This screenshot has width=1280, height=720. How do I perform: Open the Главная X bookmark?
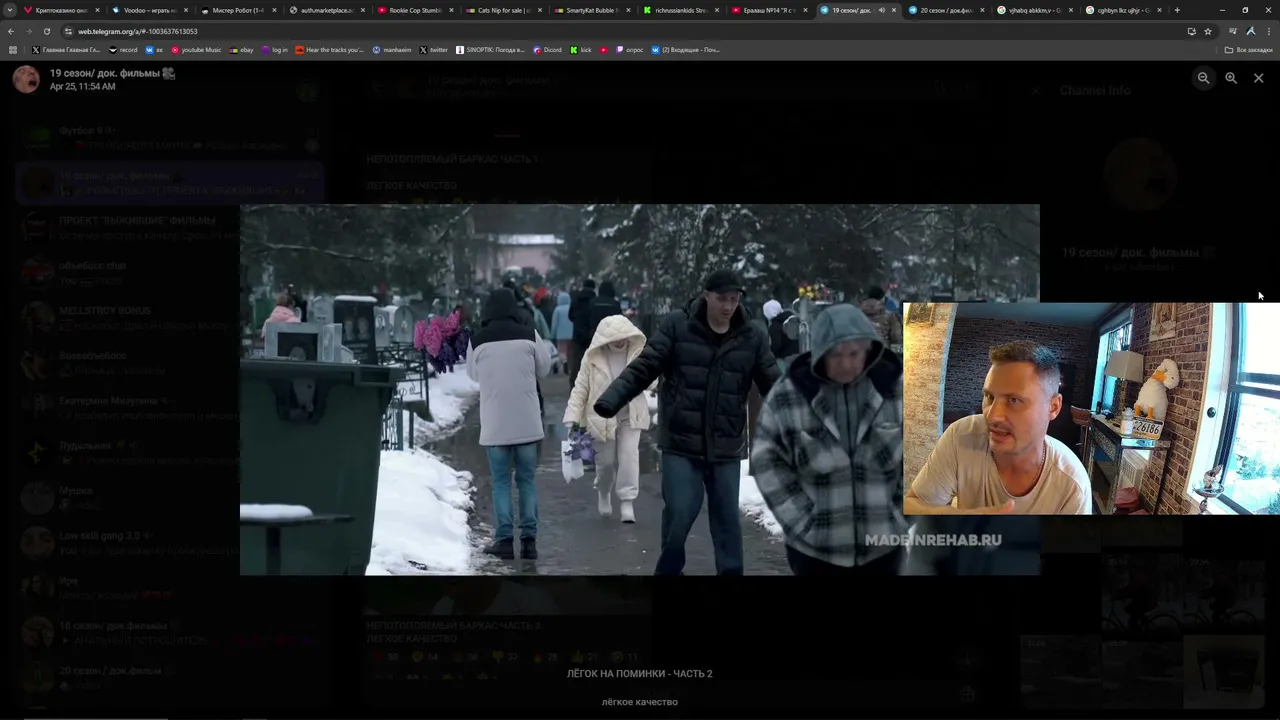coord(66,50)
